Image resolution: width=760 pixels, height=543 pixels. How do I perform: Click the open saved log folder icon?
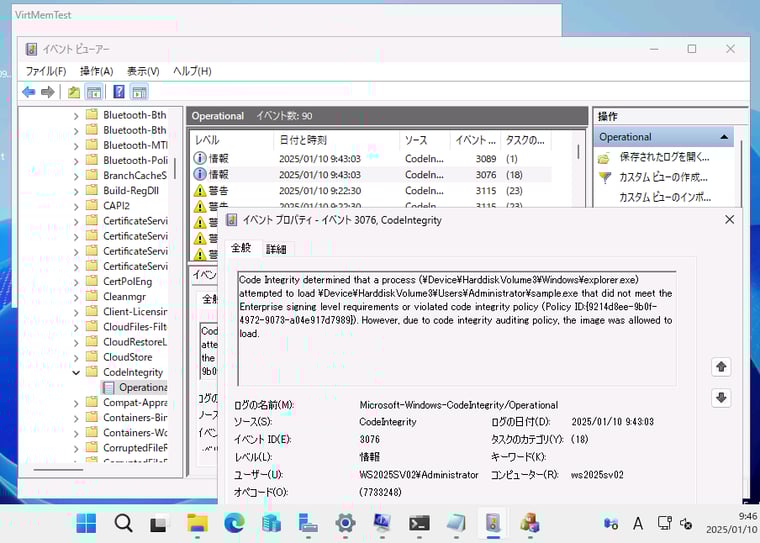coord(604,158)
